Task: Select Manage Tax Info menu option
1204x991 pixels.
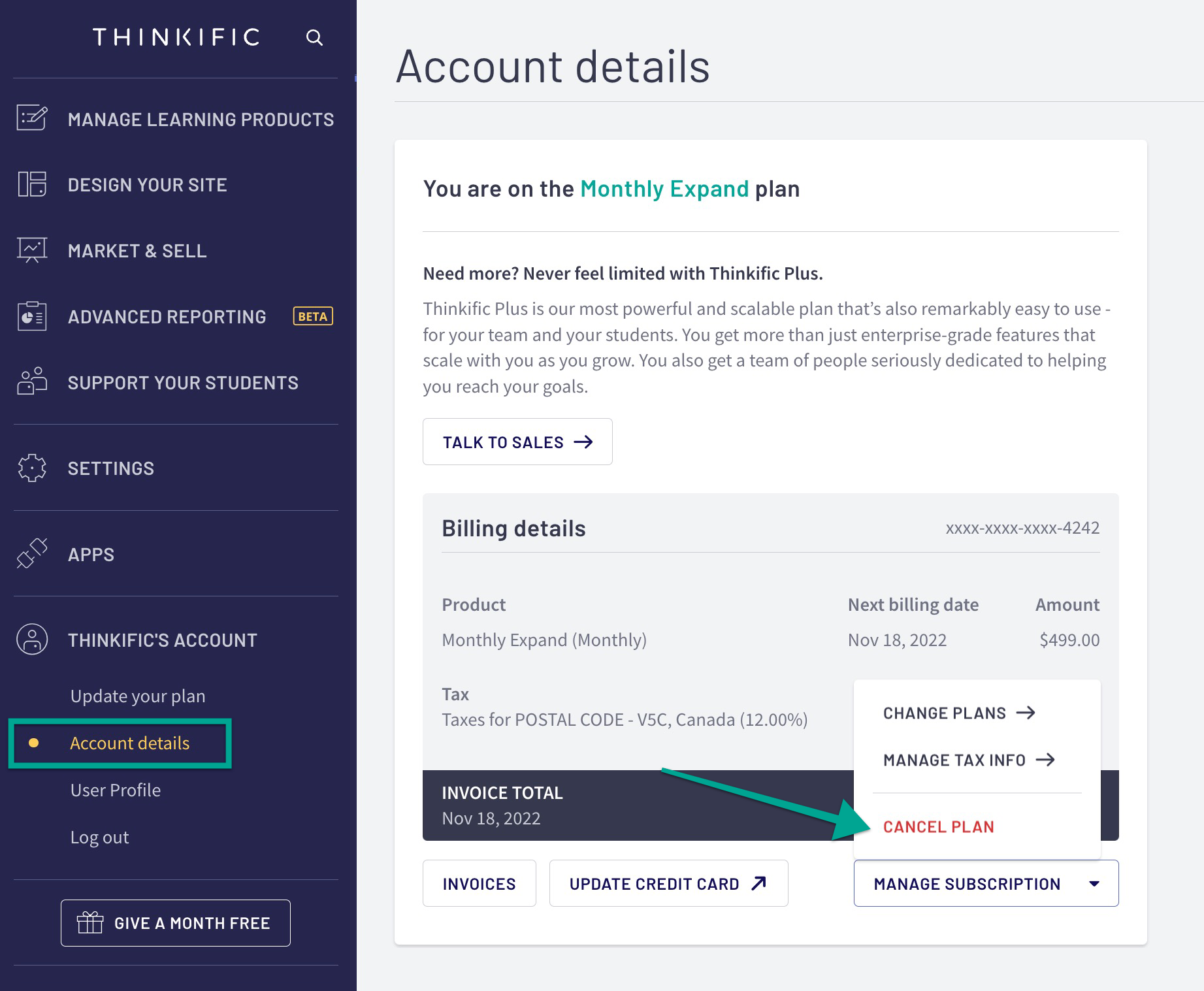Action: coord(968,760)
